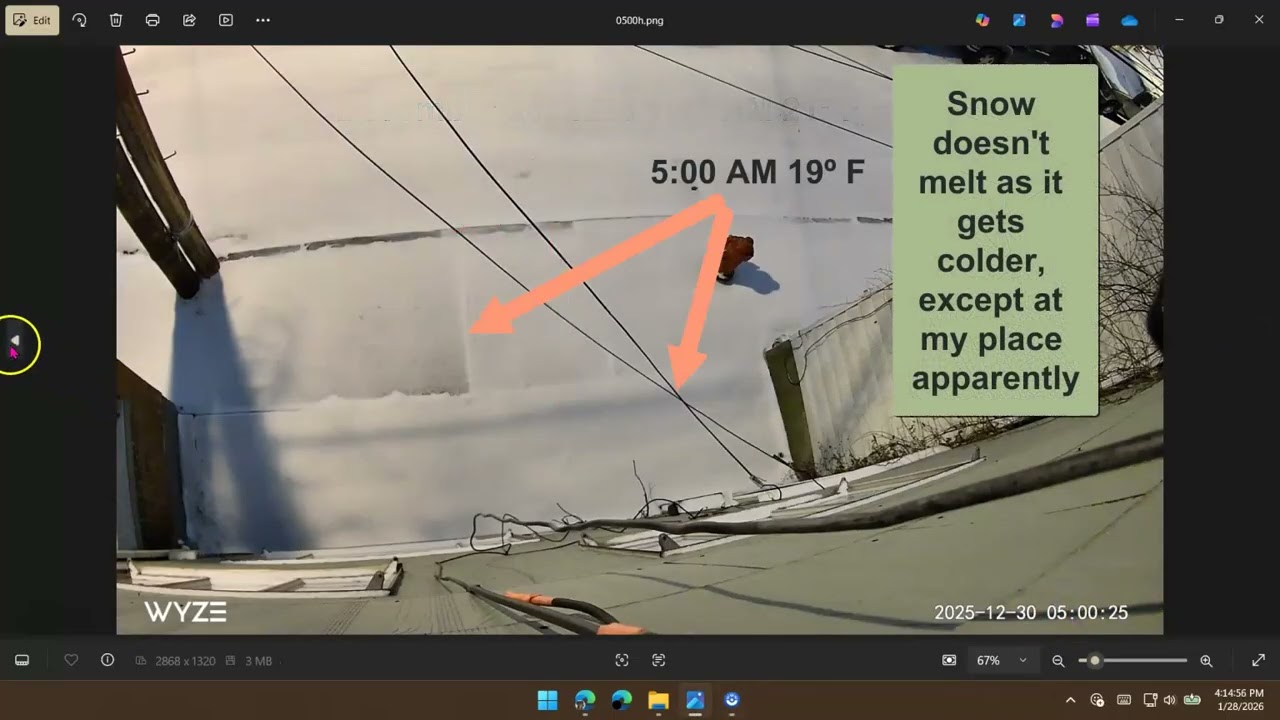The height and width of the screenshot is (720, 1280).
Task: Show hidden icons via the tray chevron
Action: pos(1070,700)
